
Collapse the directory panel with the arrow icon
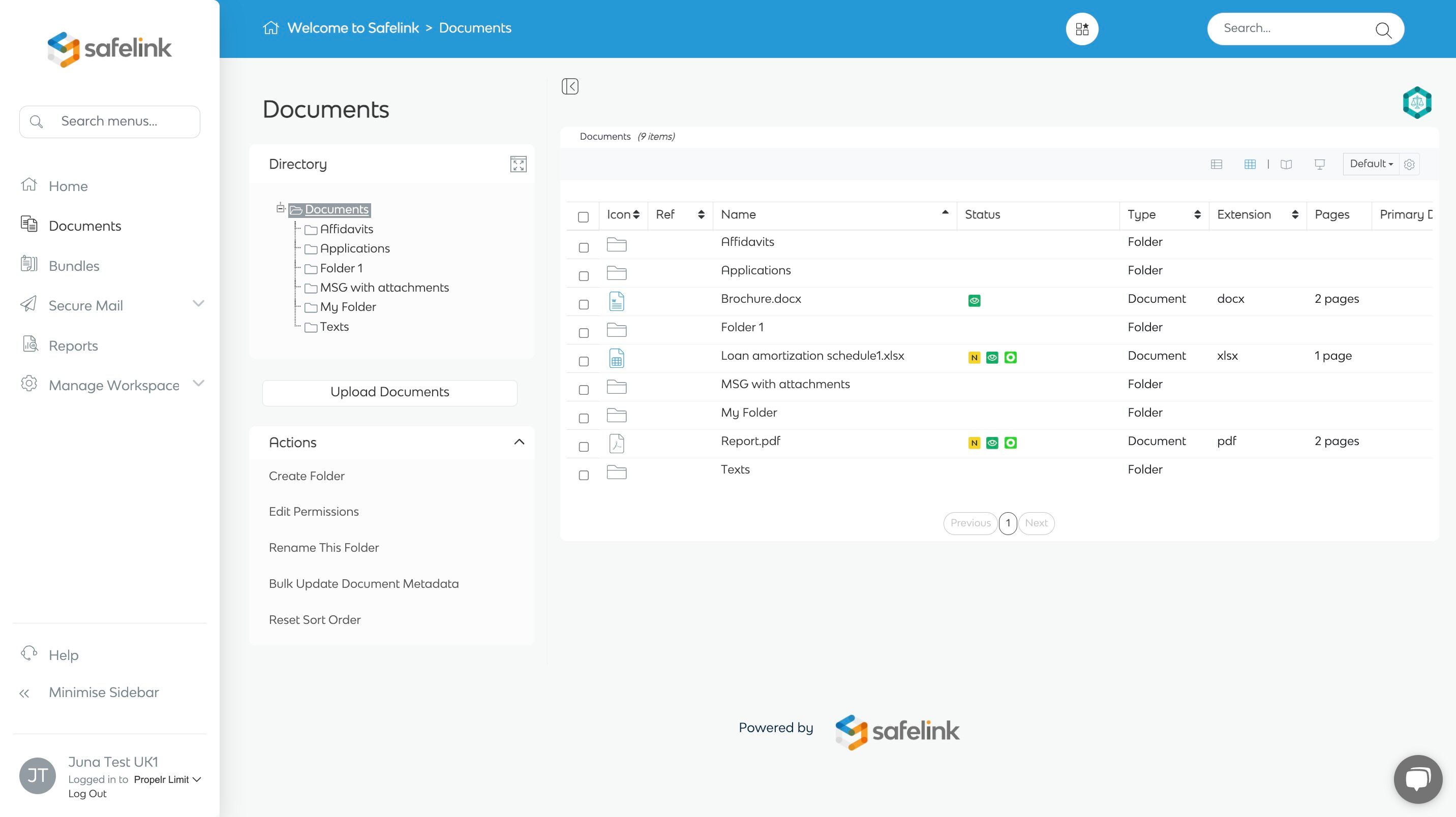coord(570,86)
